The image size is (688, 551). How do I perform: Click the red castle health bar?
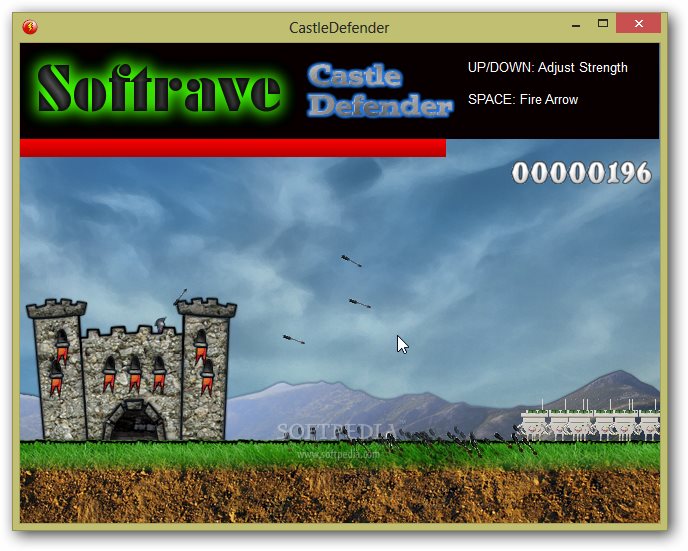233,148
